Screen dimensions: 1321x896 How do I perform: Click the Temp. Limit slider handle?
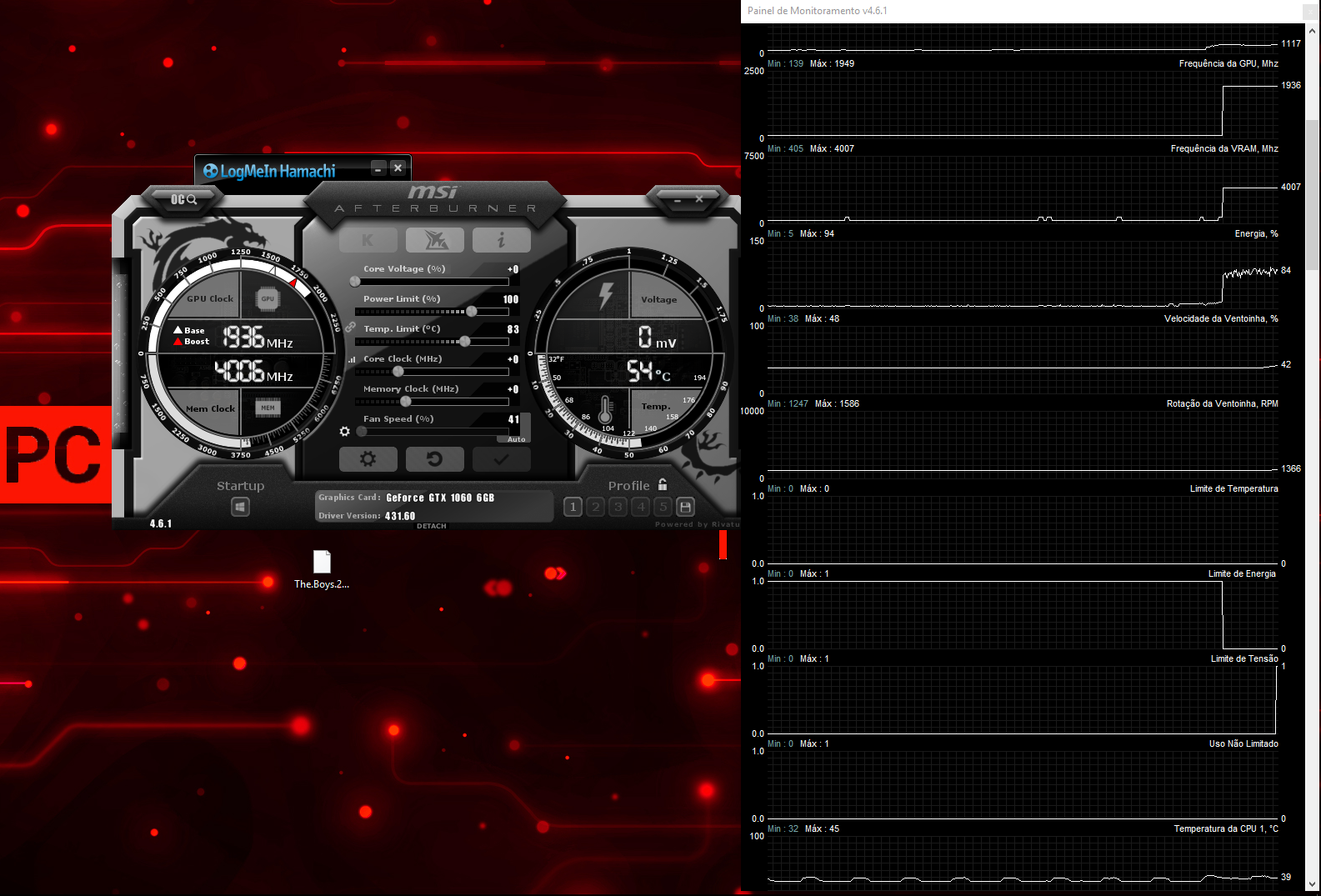click(465, 341)
